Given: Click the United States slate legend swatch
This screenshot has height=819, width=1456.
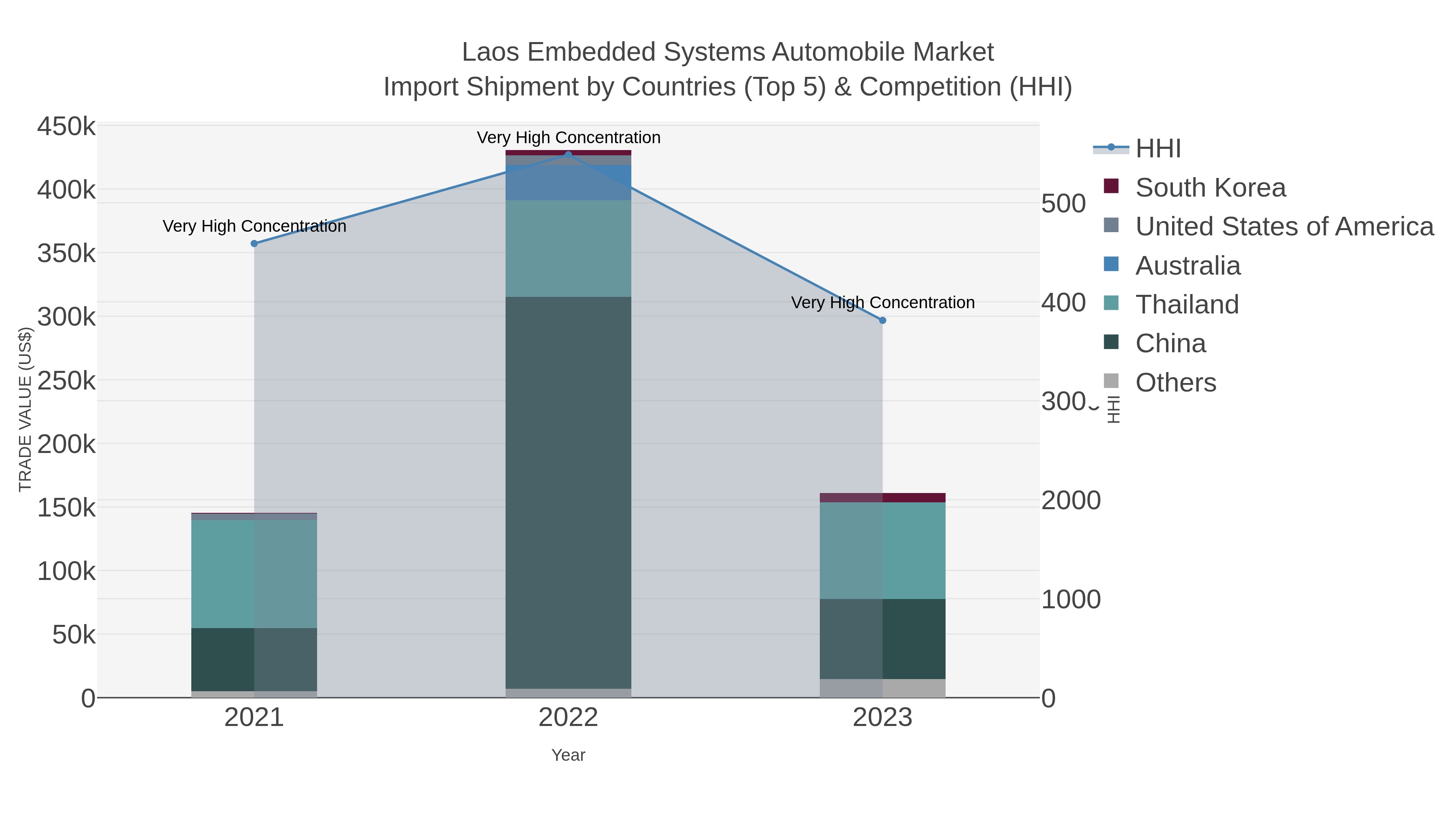Looking at the screenshot, I should pos(1111,225).
